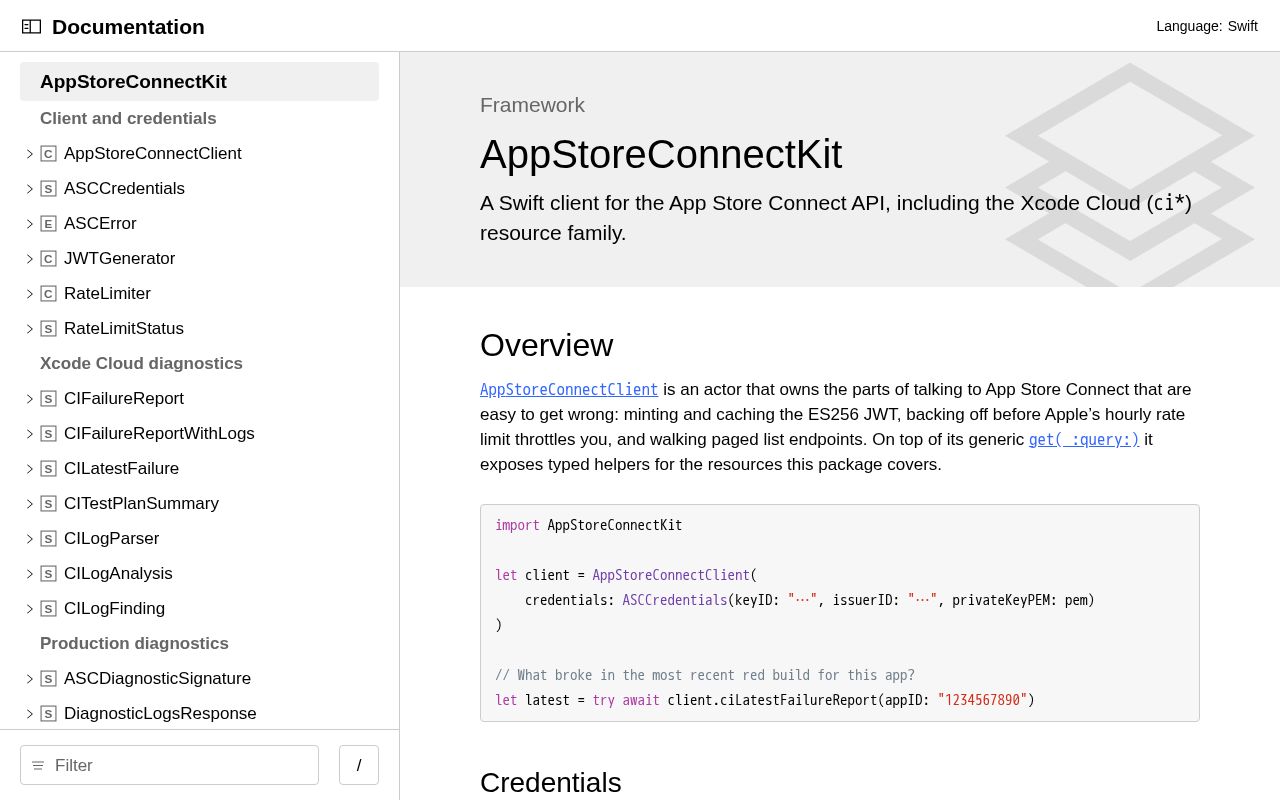Expand the ASCCredentials tree node
Viewport: 1280px width, 800px height.
pos(30,189)
